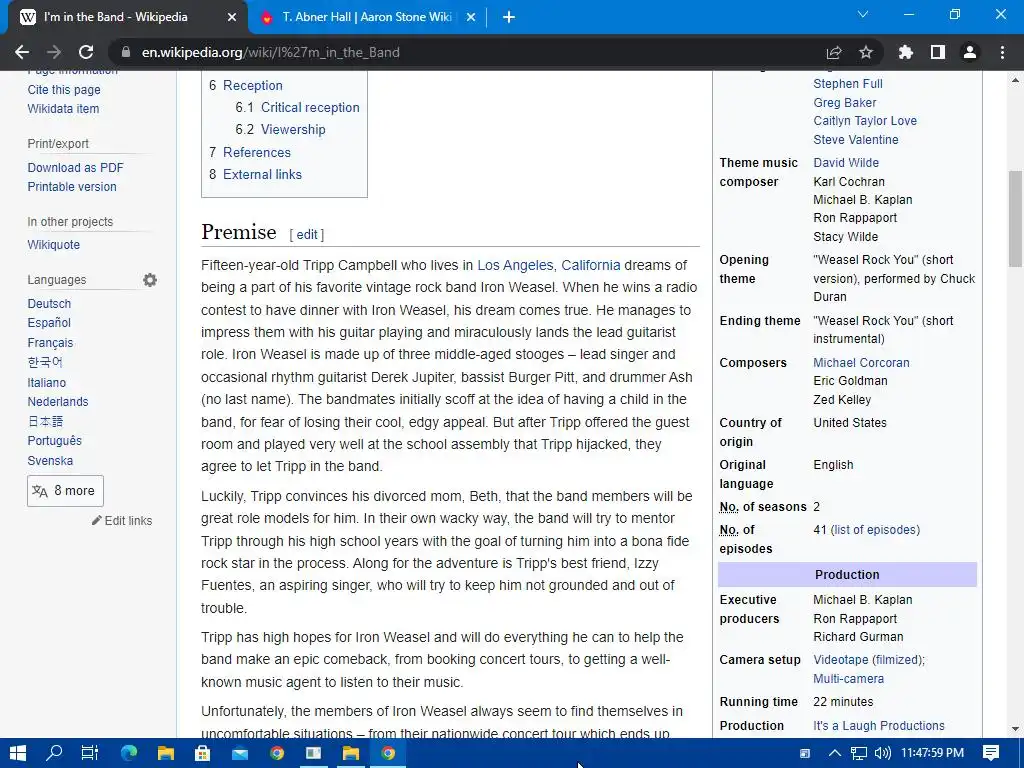Open the share this page icon
Viewport: 1024px width, 768px height.
click(834, 52)
